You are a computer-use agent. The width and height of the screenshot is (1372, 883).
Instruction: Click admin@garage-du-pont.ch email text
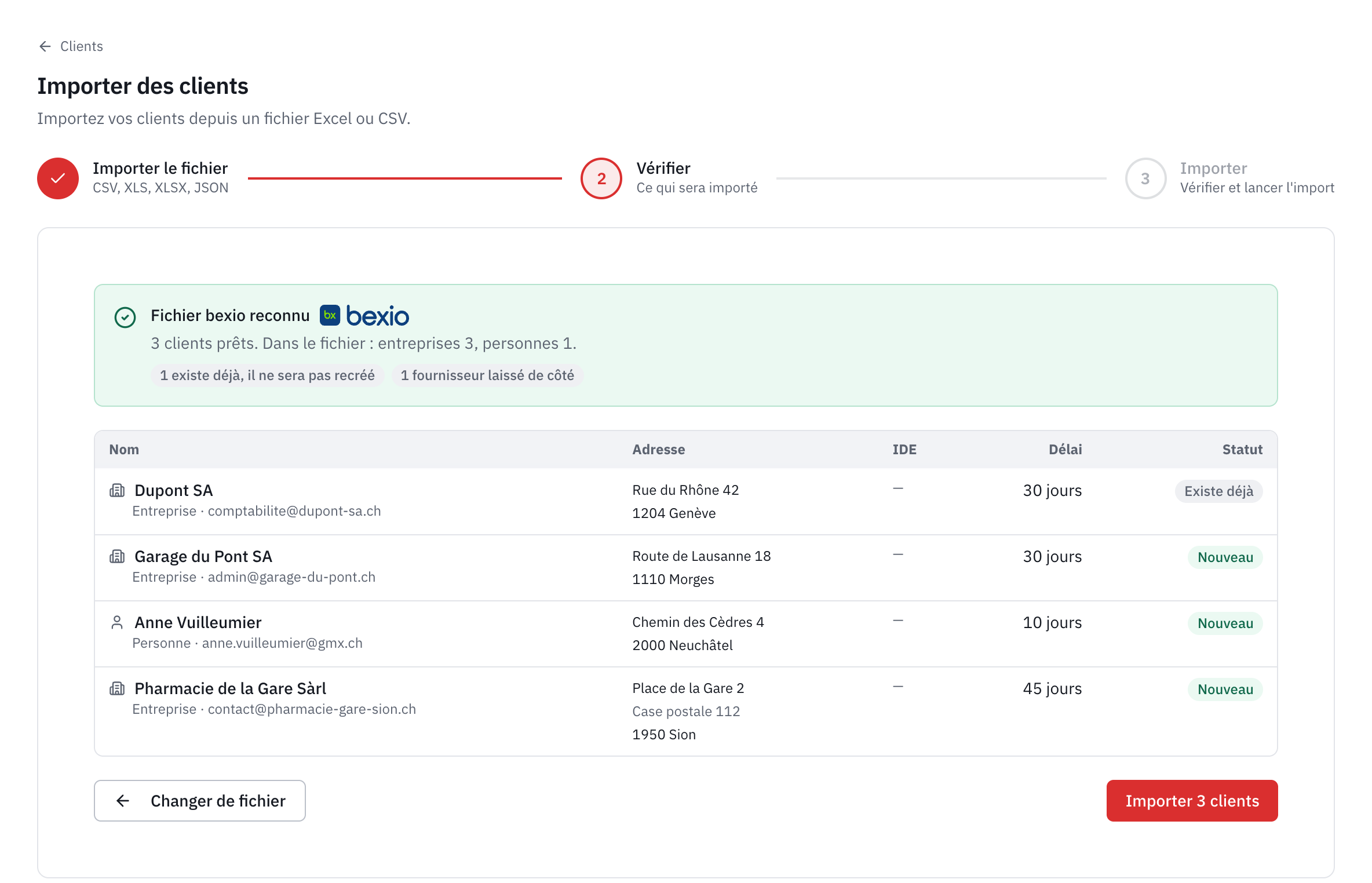click(x=291, y=577)
